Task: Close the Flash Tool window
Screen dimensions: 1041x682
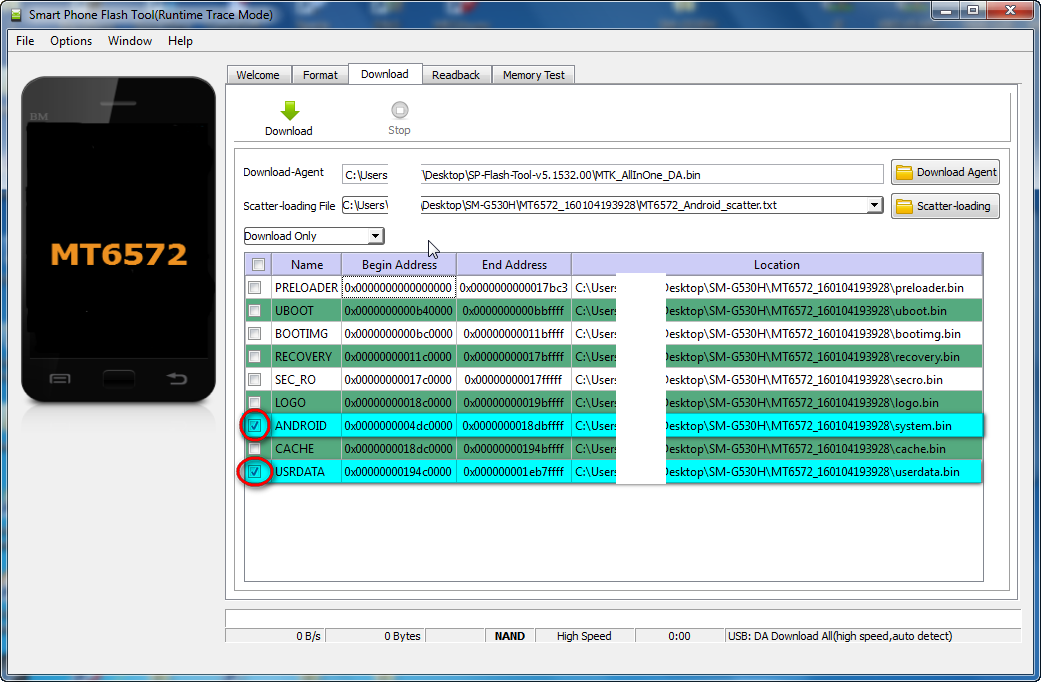Action: click(x=1010, y=11)
